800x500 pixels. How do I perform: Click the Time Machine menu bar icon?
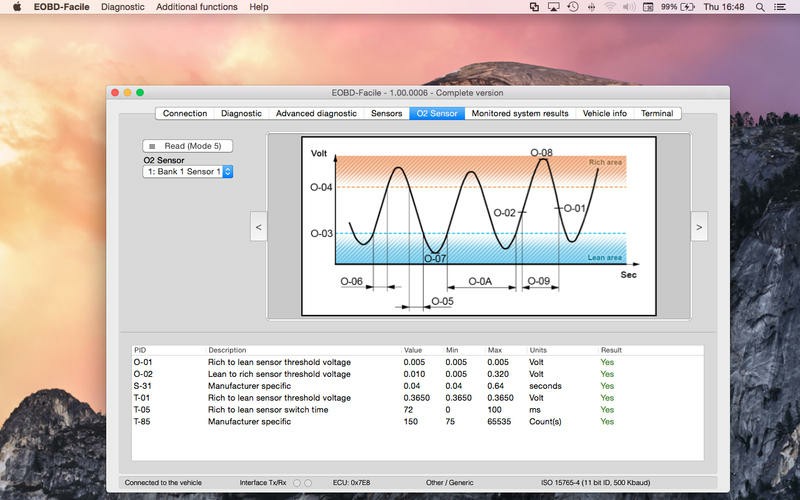(572, 7)
